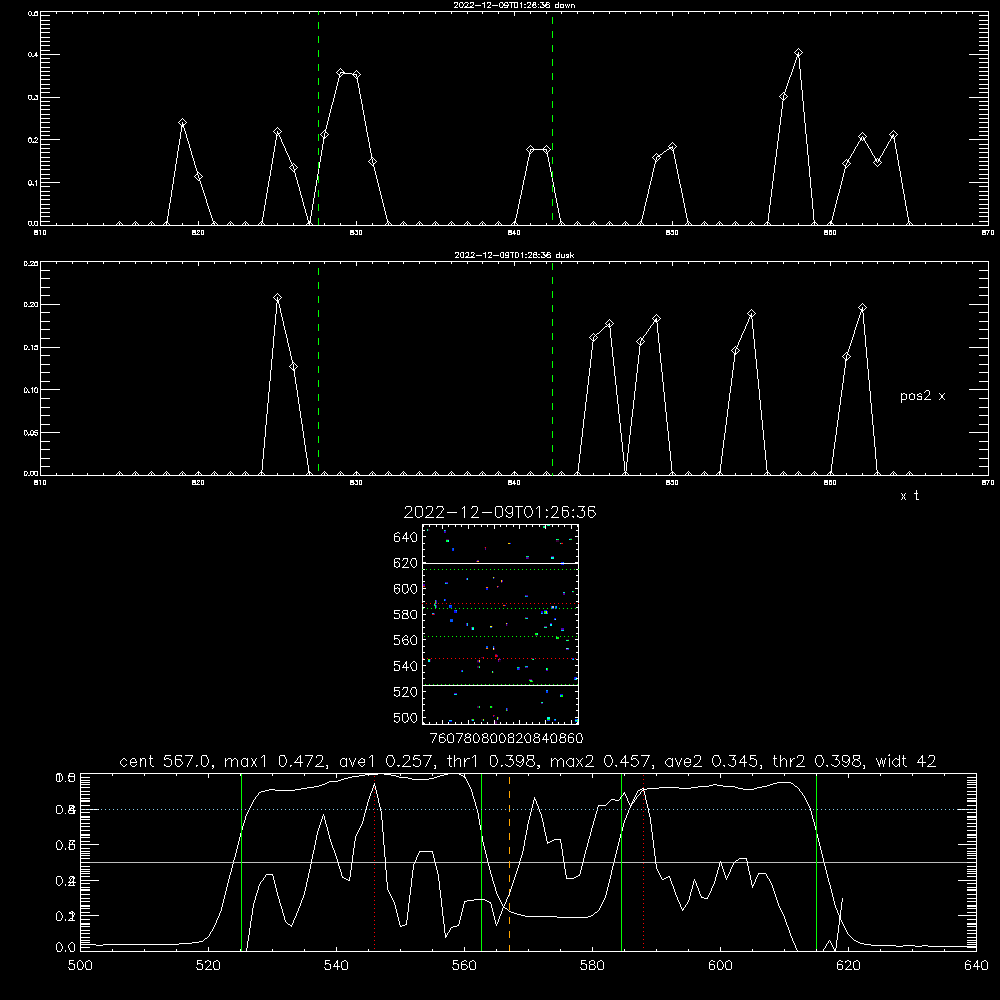The image size is (1000, 1000).
Task: Select the green vertical line near 585
Action: coord(621,861)
